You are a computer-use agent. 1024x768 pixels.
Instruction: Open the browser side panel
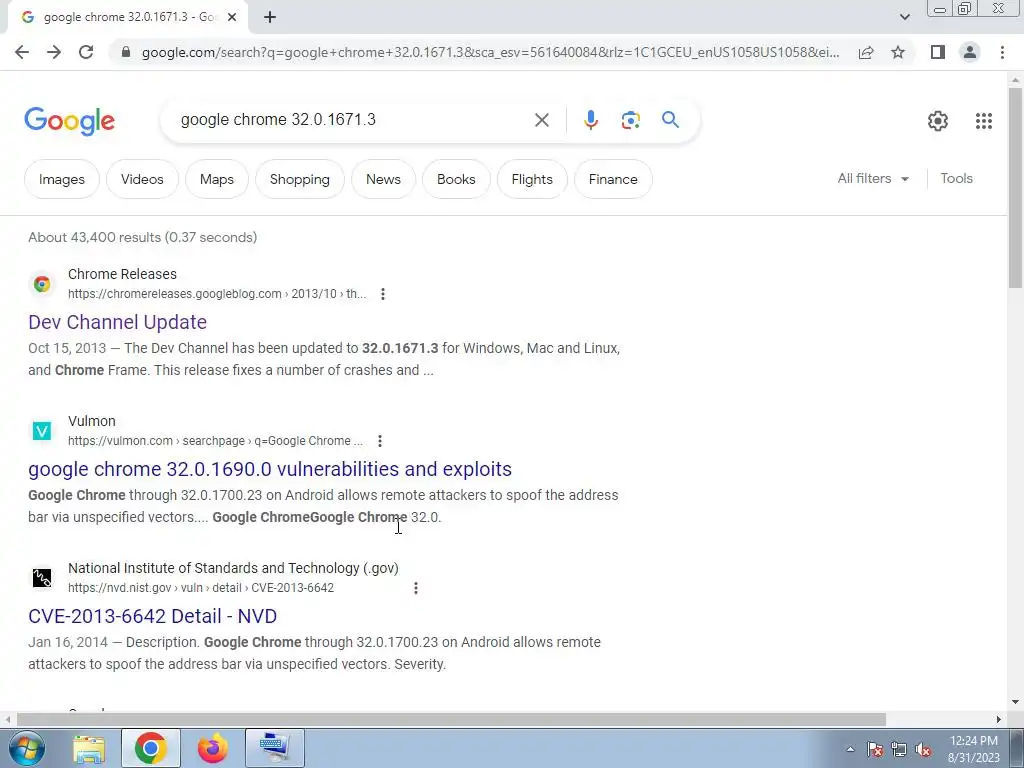pyautogui.click(x=938, y=52)
